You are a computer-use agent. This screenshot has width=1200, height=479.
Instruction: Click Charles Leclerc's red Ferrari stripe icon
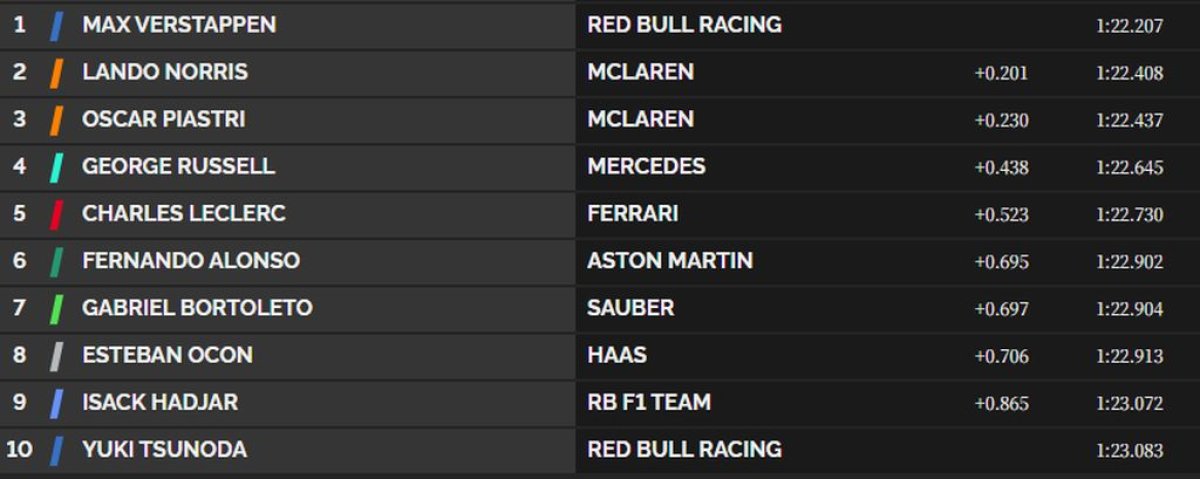click(57, 213)
